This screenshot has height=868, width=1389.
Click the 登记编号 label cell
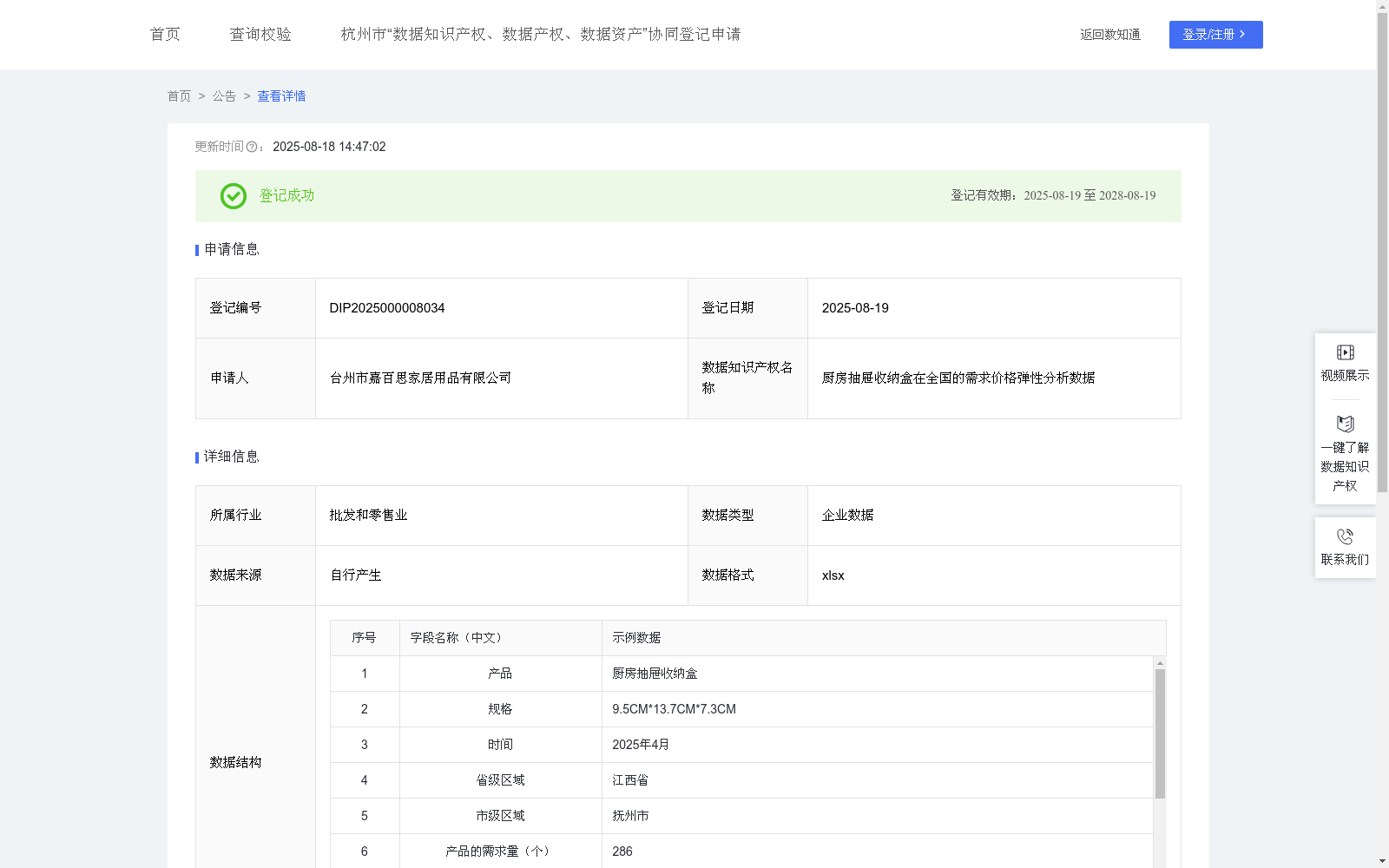point(255,308)
